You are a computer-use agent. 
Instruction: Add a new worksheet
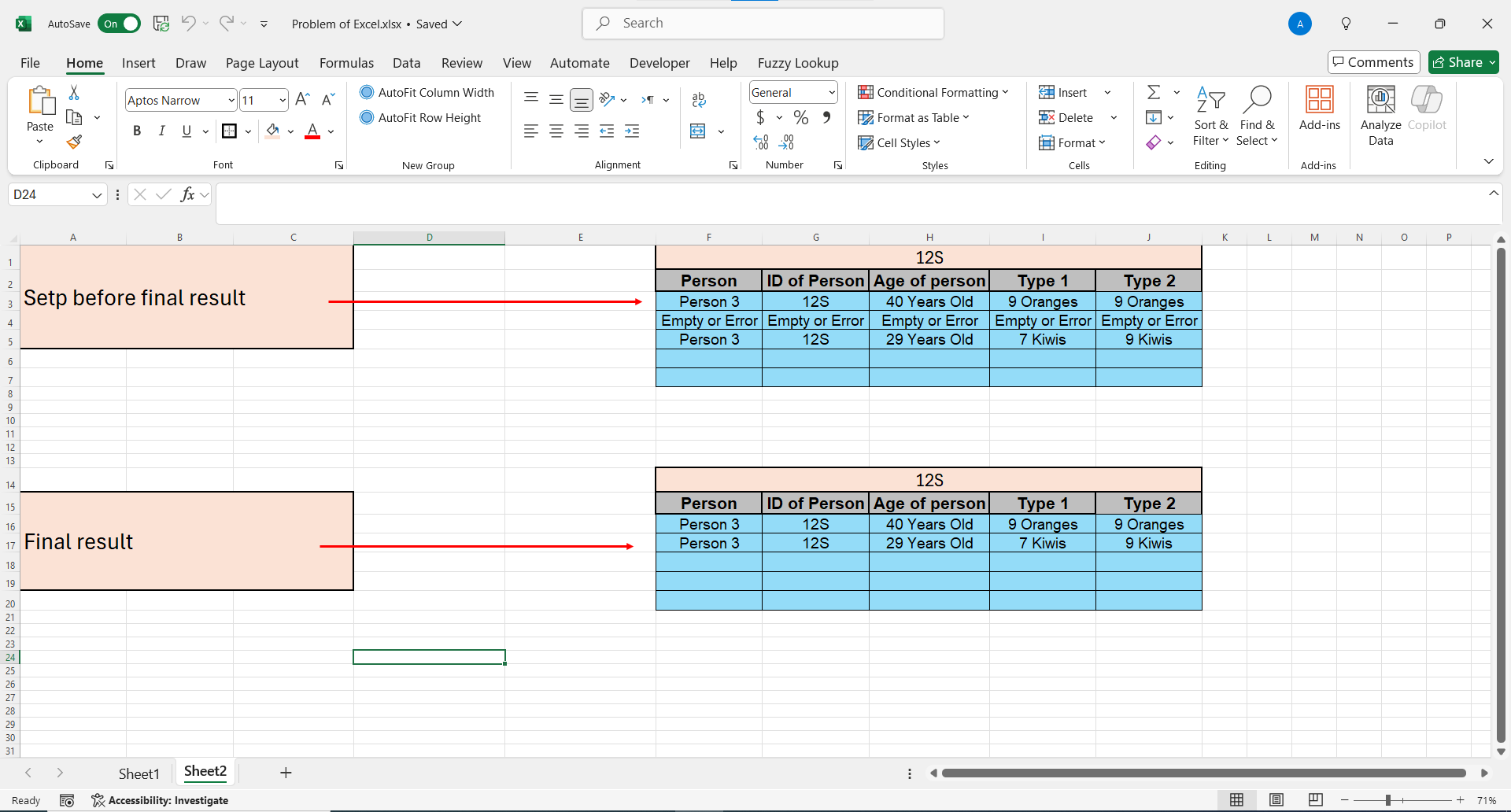click(x=285, y=773)
